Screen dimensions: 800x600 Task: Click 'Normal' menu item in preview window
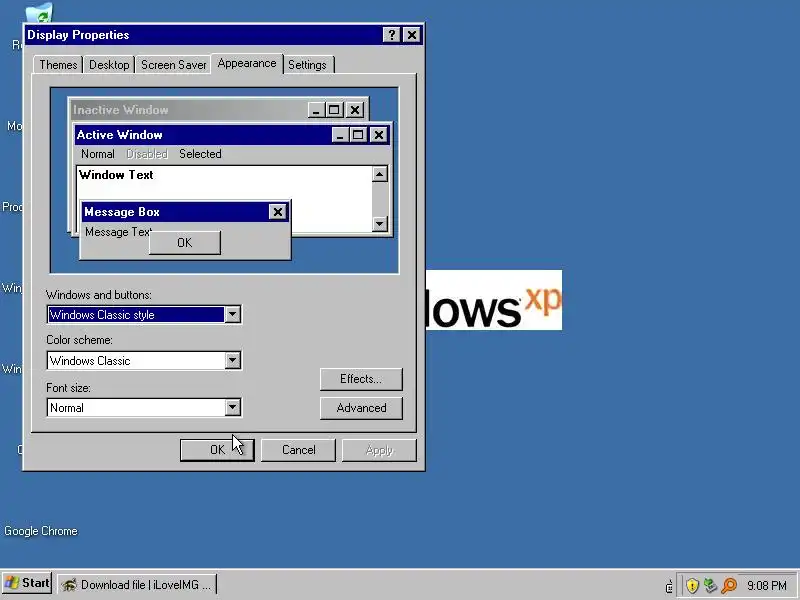[97, 154]
